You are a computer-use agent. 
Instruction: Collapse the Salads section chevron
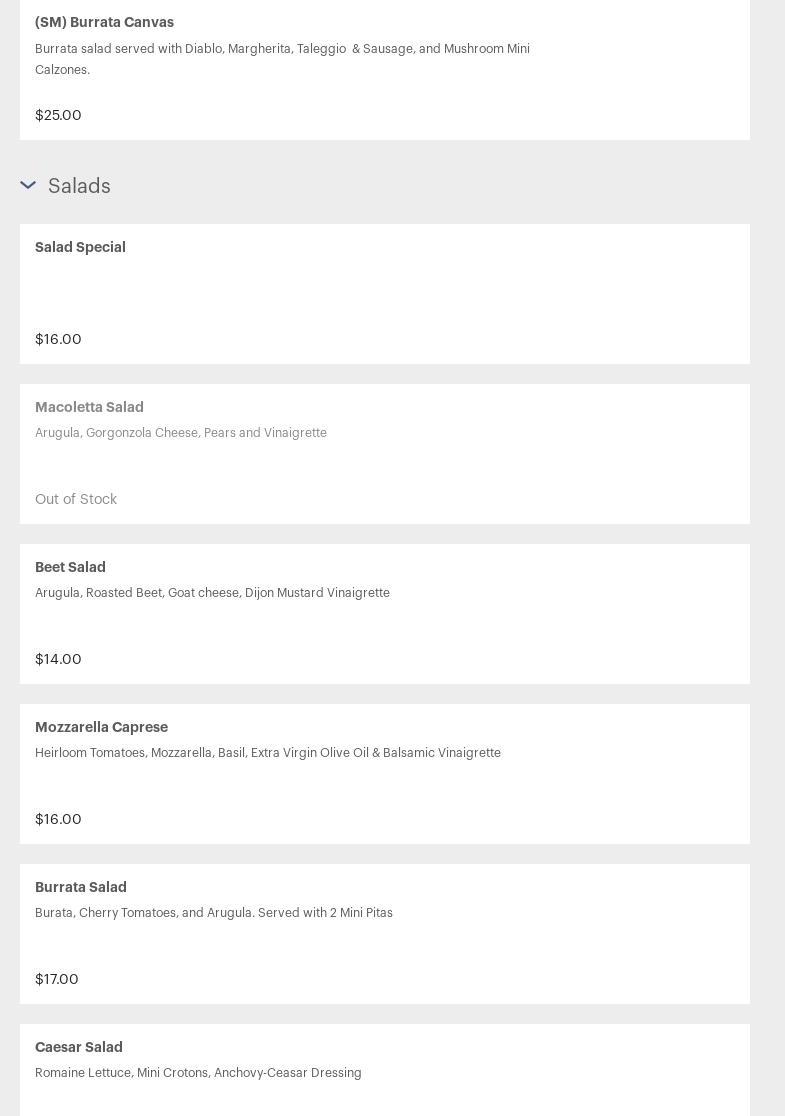[x=28, y=185]
